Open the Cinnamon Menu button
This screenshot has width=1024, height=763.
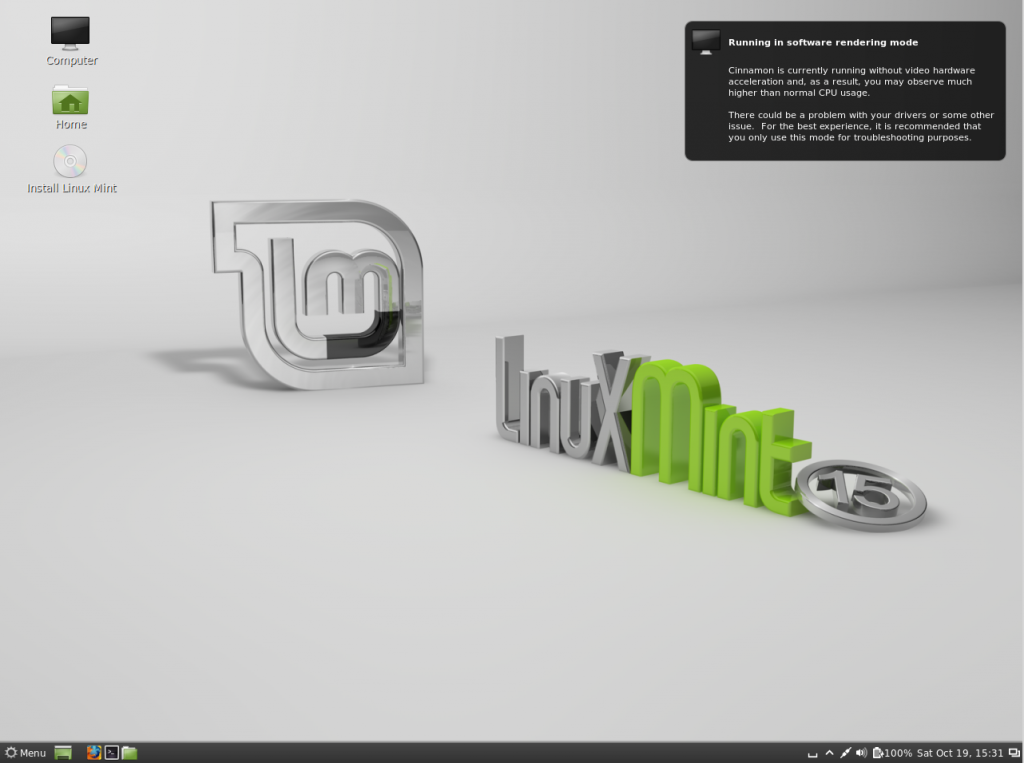[x=25, y=753]
